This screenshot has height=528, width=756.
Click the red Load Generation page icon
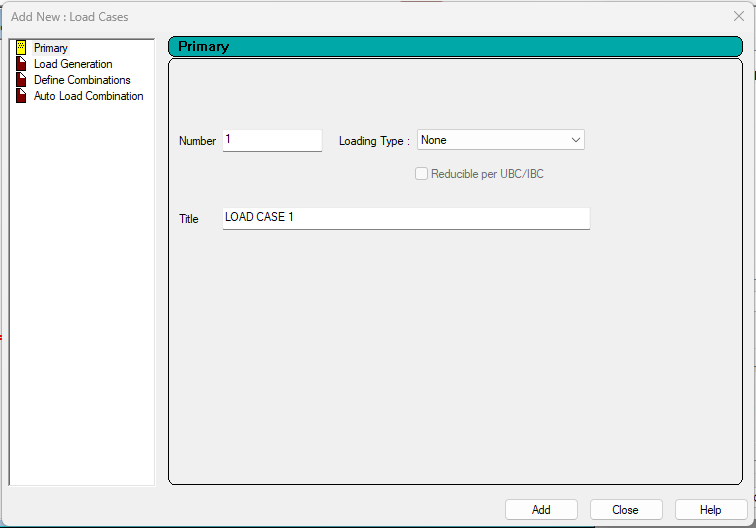pos(21,64)
